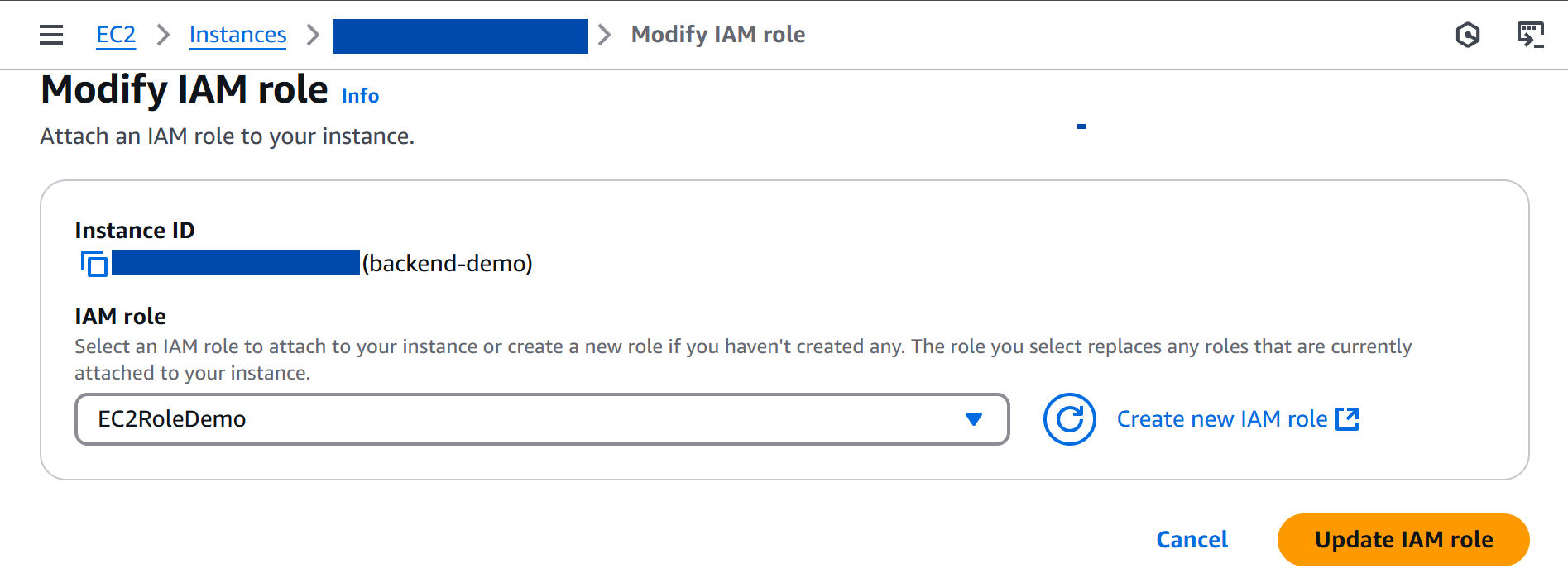Open Create new IAM role link
The width and height of the screenshot is (1568, 573).
click(x=1238, y=419)
